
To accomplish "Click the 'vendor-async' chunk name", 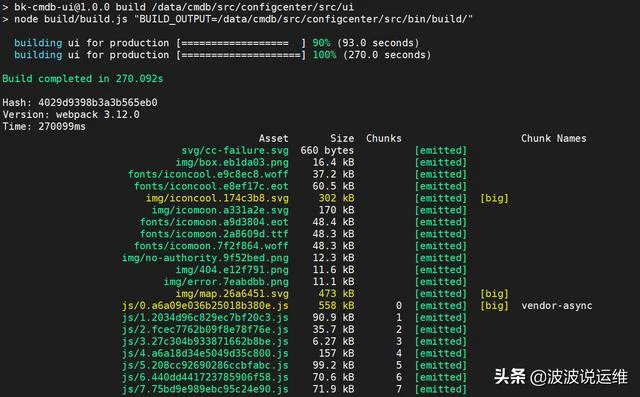I will click(557, 306).
